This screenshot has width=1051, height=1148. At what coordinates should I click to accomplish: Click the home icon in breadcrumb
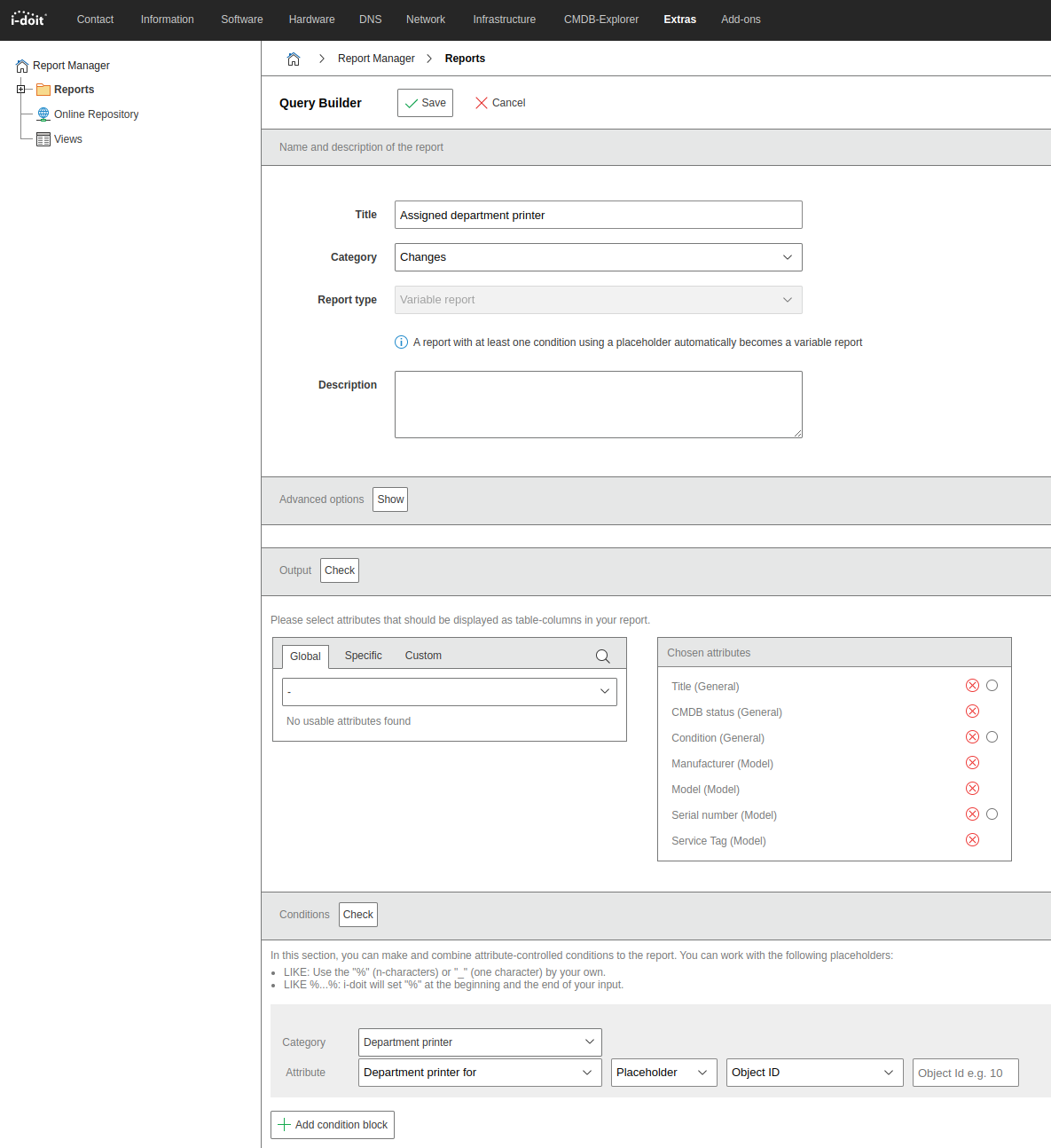click(294, 59)
